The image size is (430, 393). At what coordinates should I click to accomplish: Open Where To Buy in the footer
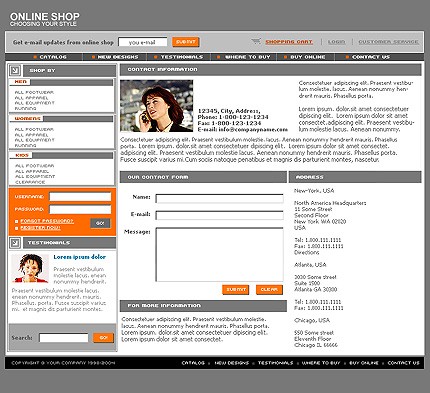click(321, 363)
